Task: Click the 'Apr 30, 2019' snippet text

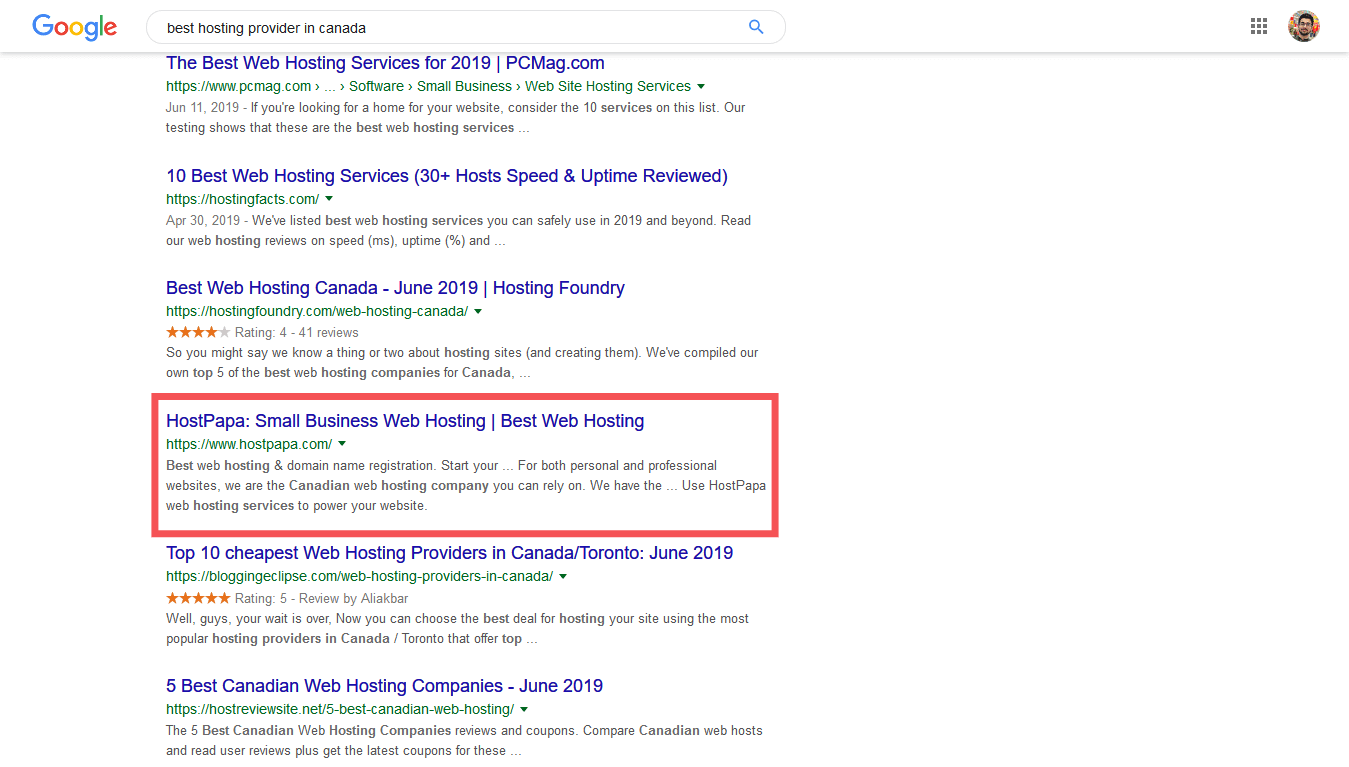Action: (203, 220)
